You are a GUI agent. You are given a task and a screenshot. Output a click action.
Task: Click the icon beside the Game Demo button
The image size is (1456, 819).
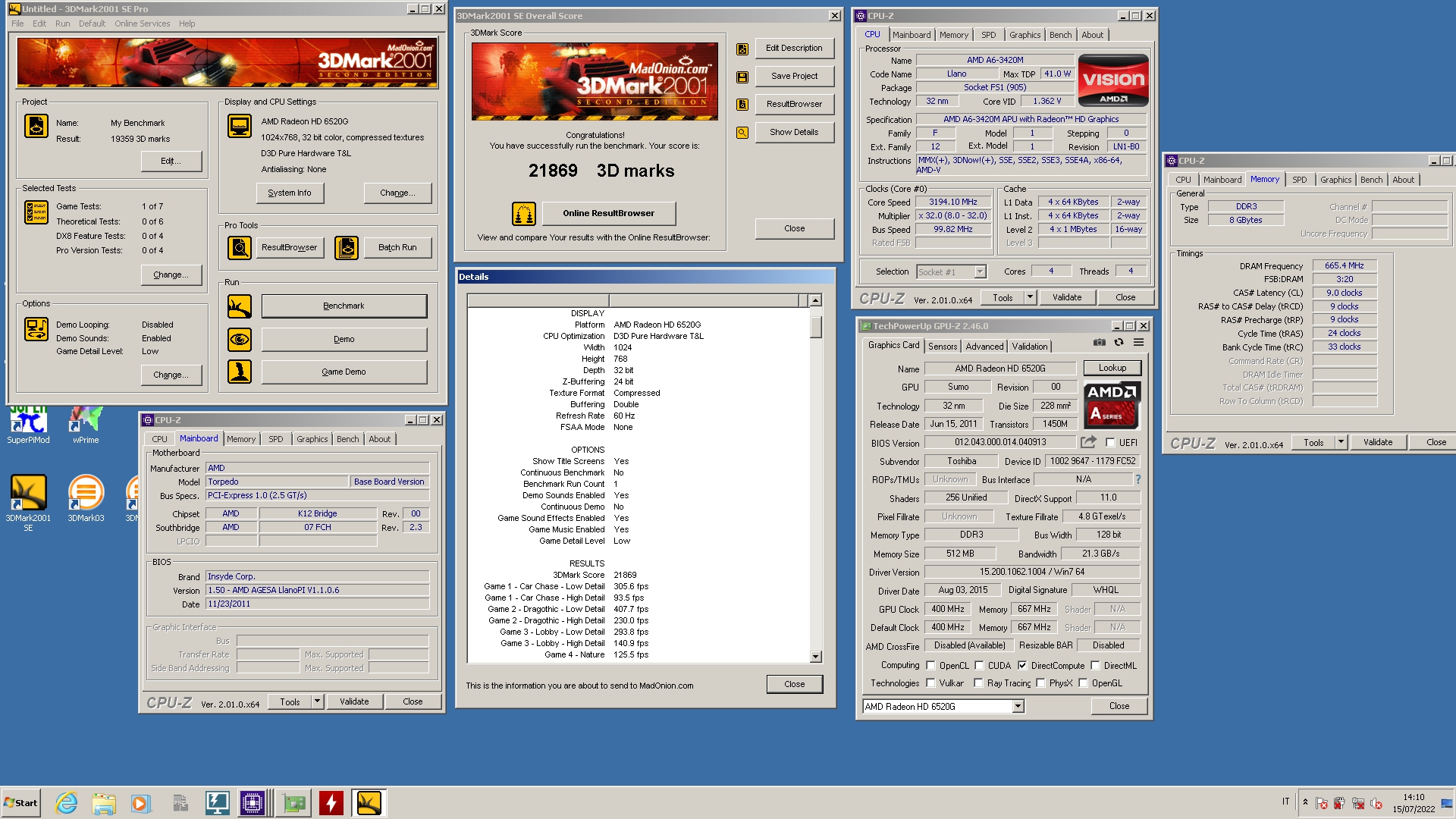point(240,372)
